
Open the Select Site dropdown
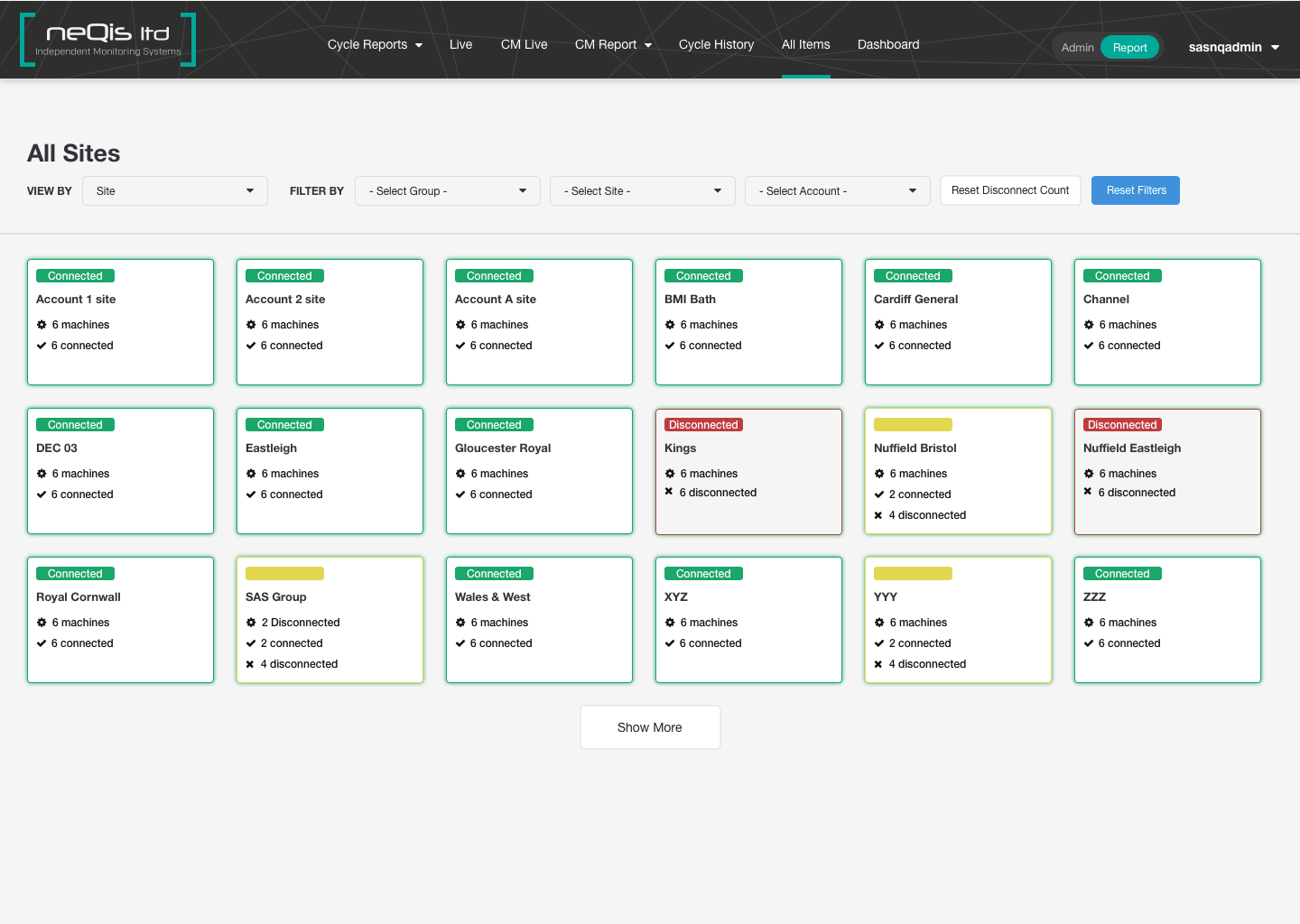[642, 190]
